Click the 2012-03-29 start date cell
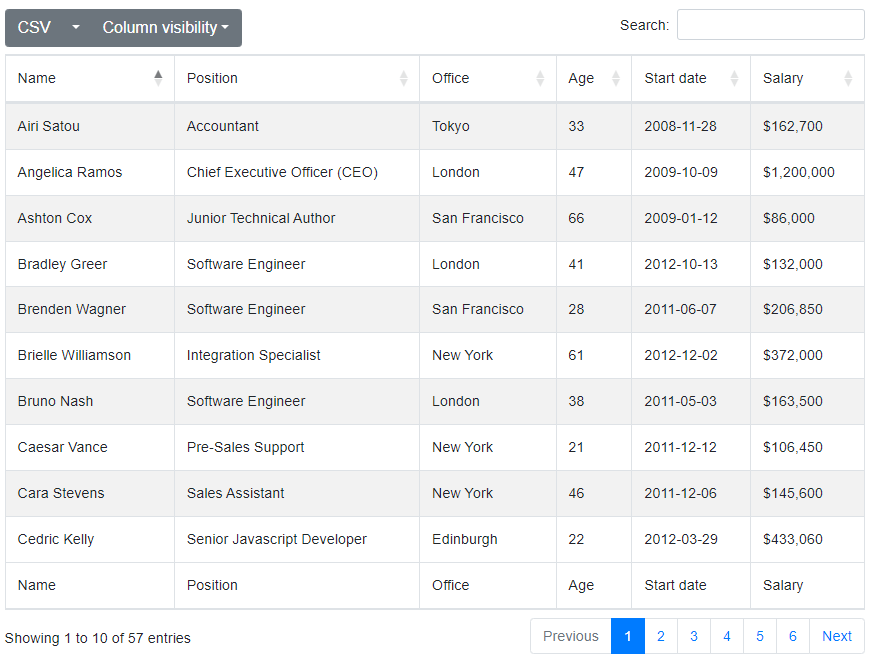Image resolution: width=879 pixels, height=657 pixels. click(x=691, y=539)
